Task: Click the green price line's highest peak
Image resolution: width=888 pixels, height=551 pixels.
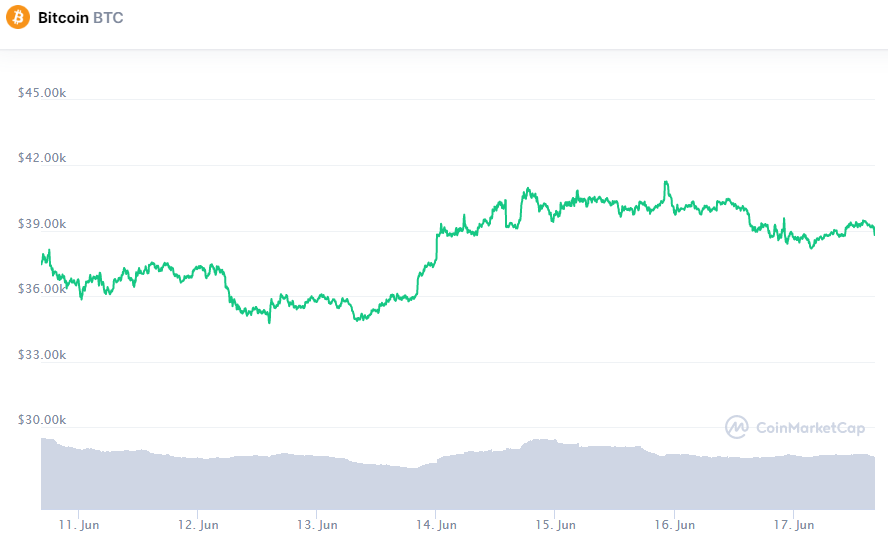Action: (x=666, y=182)
